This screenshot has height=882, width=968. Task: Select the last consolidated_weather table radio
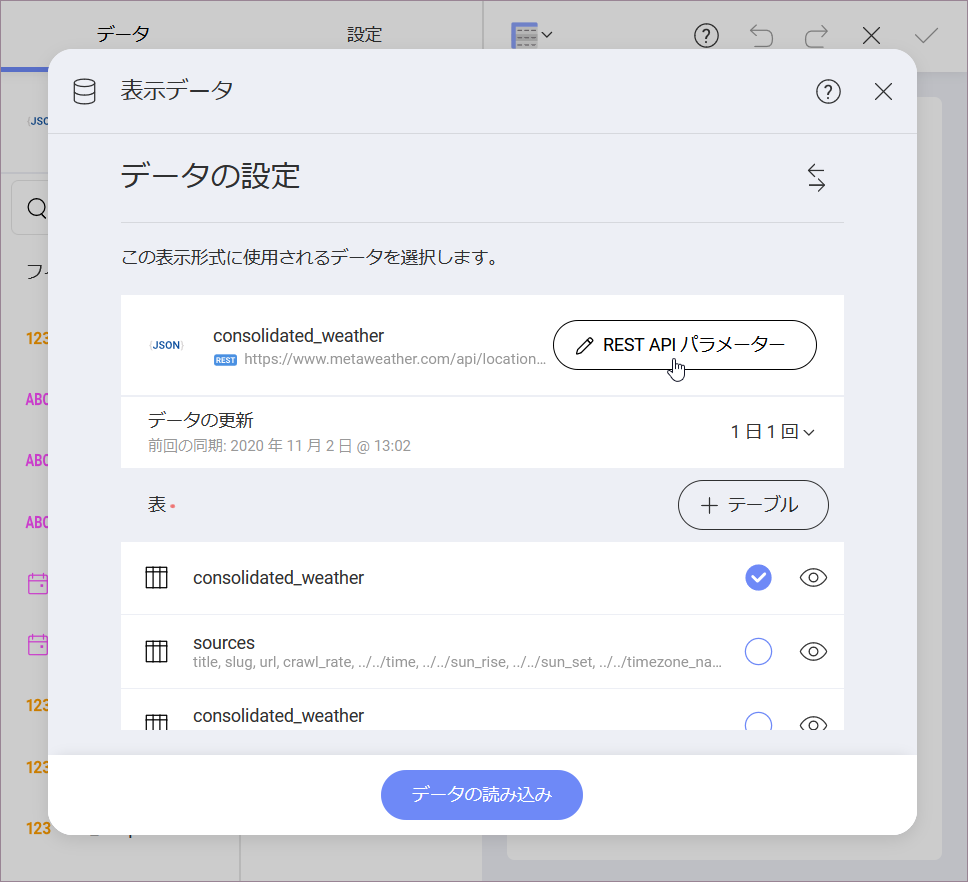coord(758,722)
